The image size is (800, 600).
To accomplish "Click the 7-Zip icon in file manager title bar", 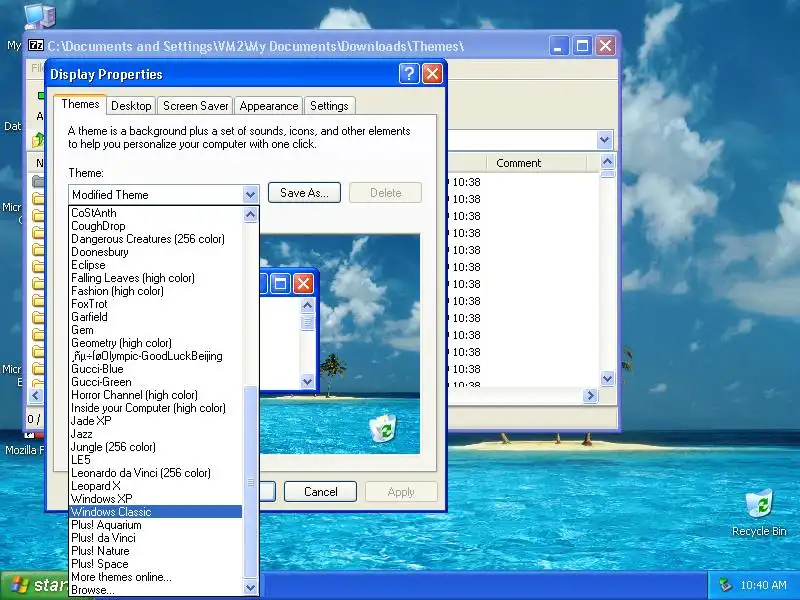I will click(x=36, y=45).
